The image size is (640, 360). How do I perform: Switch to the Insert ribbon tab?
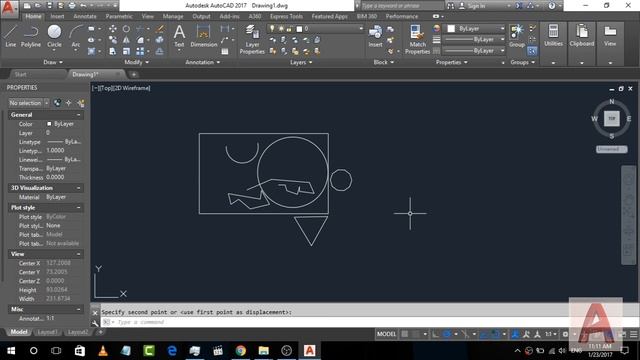click(57, 16)
